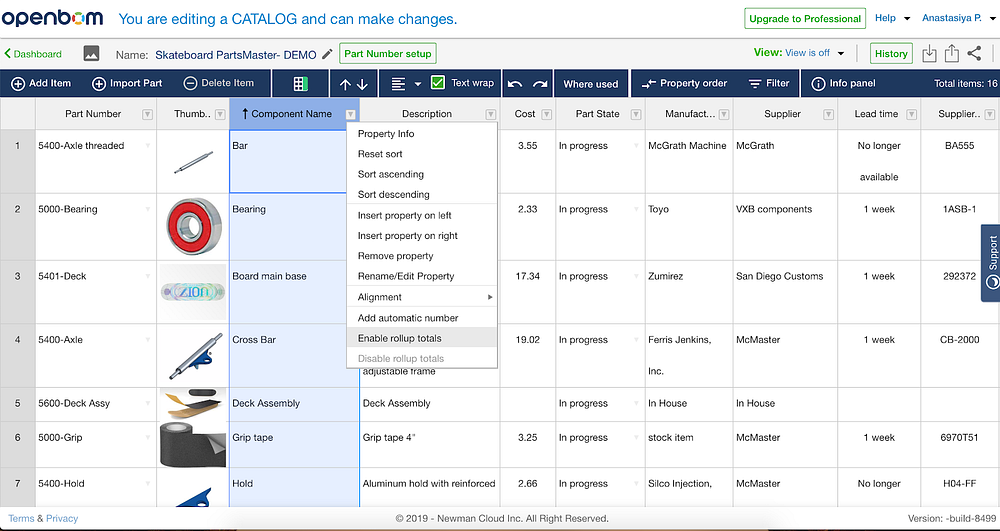Screen dimensions: 1000x531
Task: Select Property Info menu entry
Action: (x=422, y=134)
